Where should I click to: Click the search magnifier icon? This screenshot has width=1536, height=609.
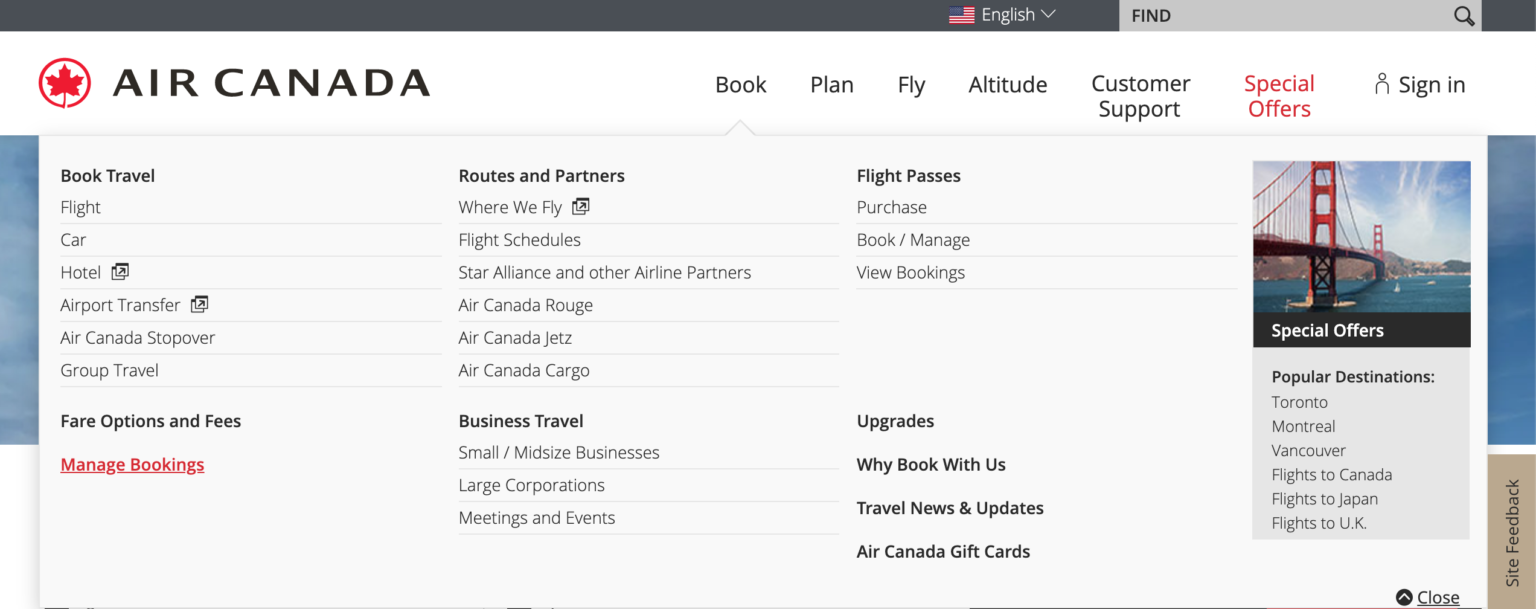tap(1464, 16)
